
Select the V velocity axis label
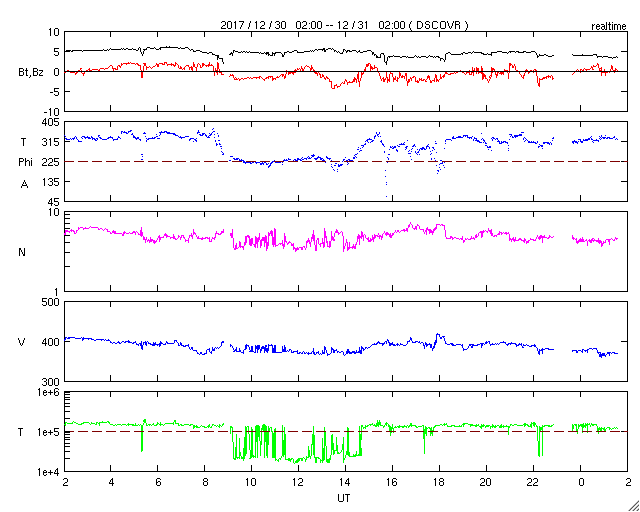[x=22, y=342]
